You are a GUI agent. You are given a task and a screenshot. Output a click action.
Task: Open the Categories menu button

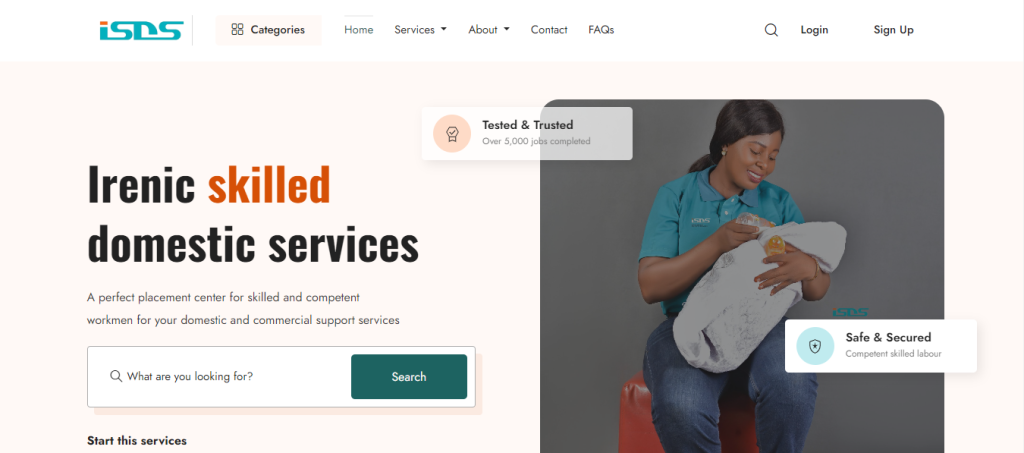coord(268,30)
